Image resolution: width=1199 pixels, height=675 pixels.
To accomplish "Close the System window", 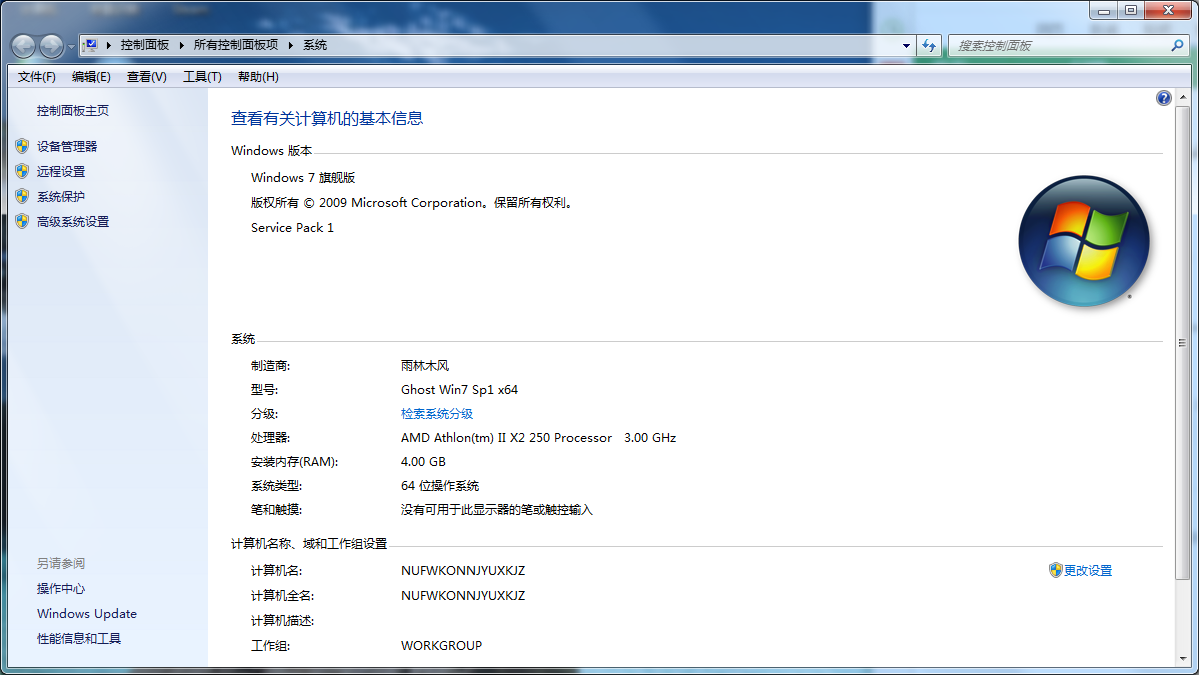I will coord(1168,10).
